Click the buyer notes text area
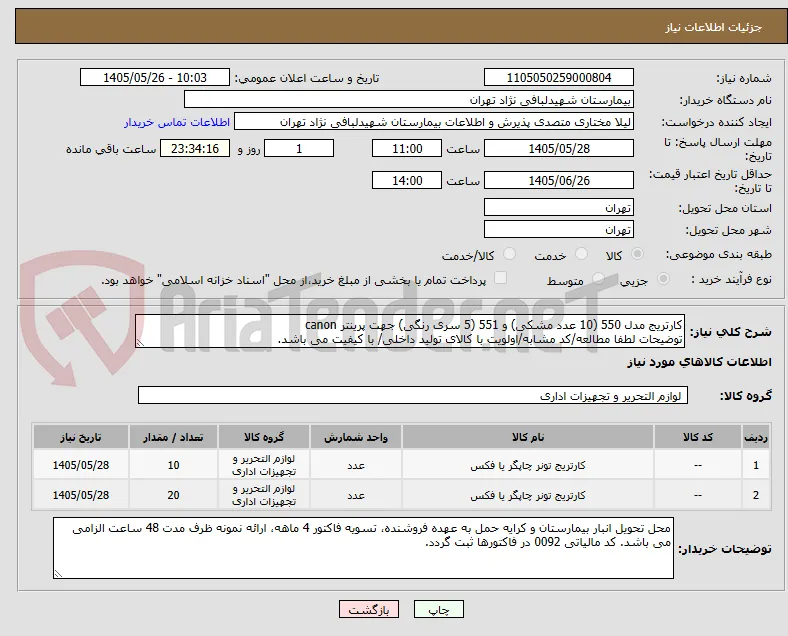 coord(363,548)
